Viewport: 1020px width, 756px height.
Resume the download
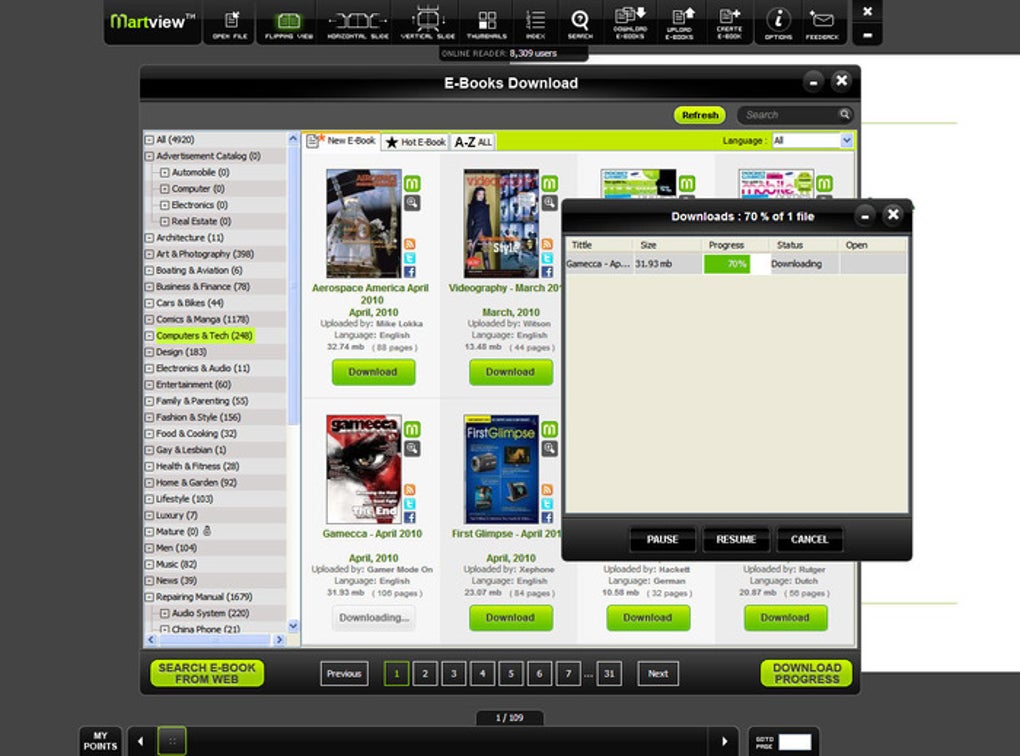click(x=736, y=539)
